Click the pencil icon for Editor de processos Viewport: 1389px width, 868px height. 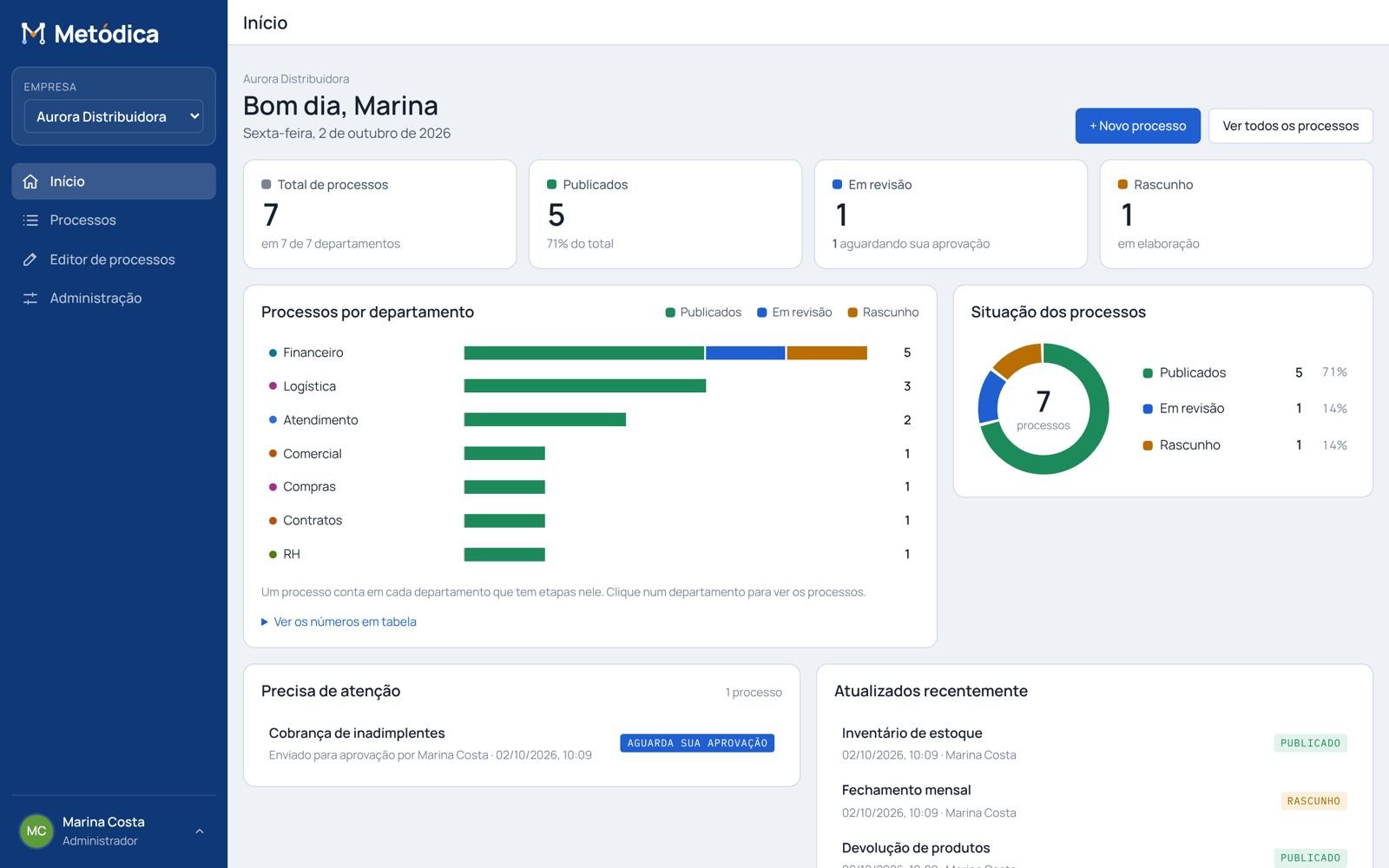tap(30, 260)
